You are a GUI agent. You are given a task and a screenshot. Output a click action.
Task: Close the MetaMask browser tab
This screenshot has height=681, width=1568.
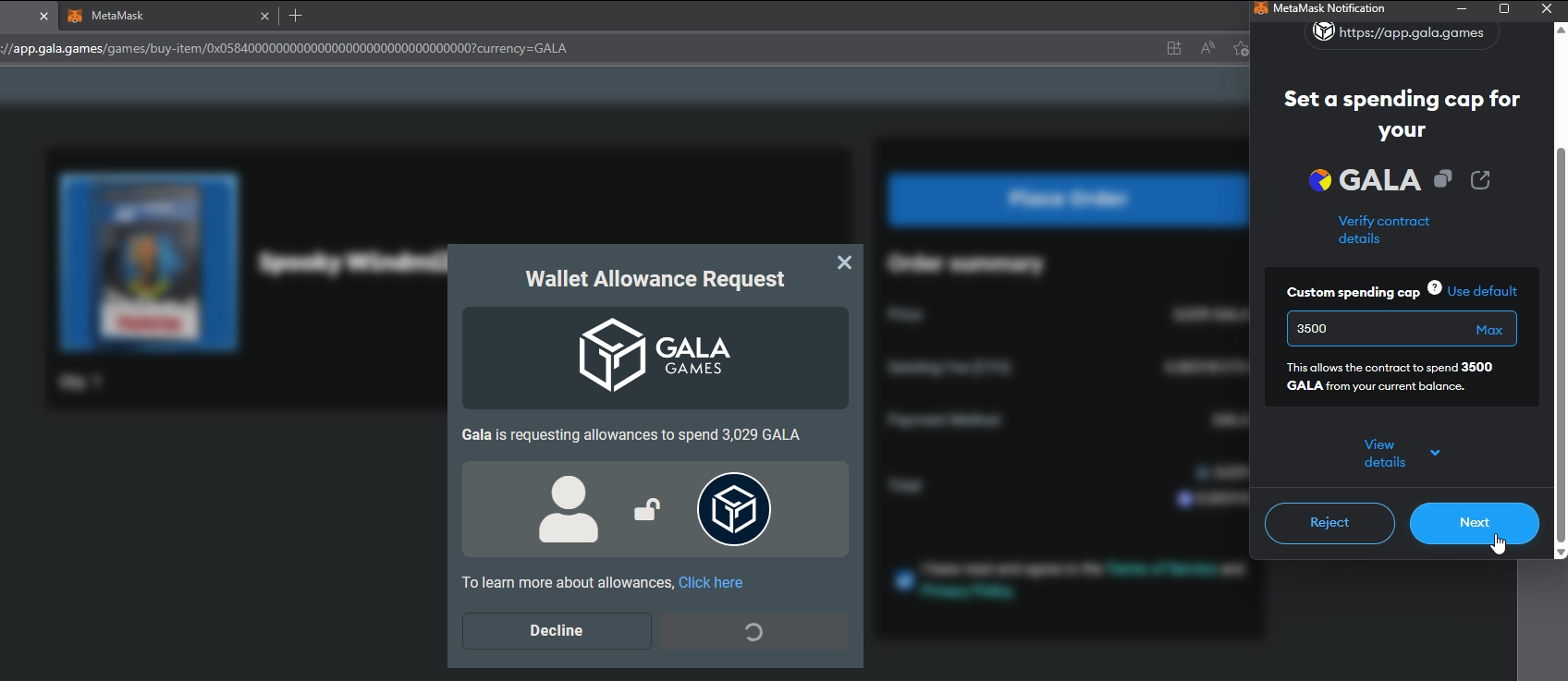click(x=265, y=16)
